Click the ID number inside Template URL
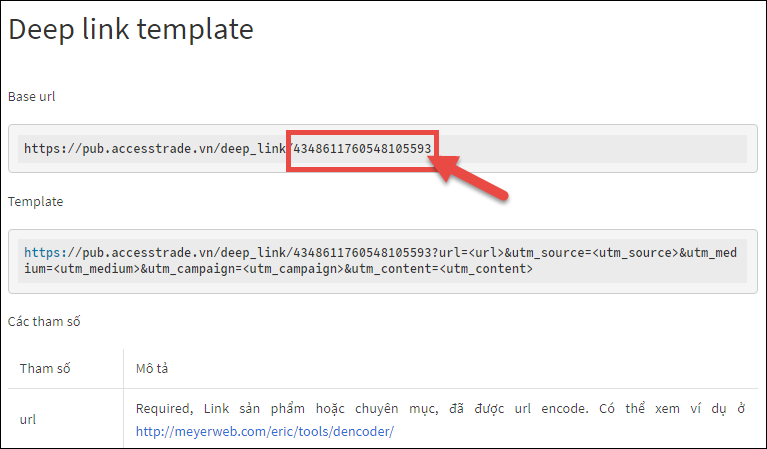 [362, 253]
